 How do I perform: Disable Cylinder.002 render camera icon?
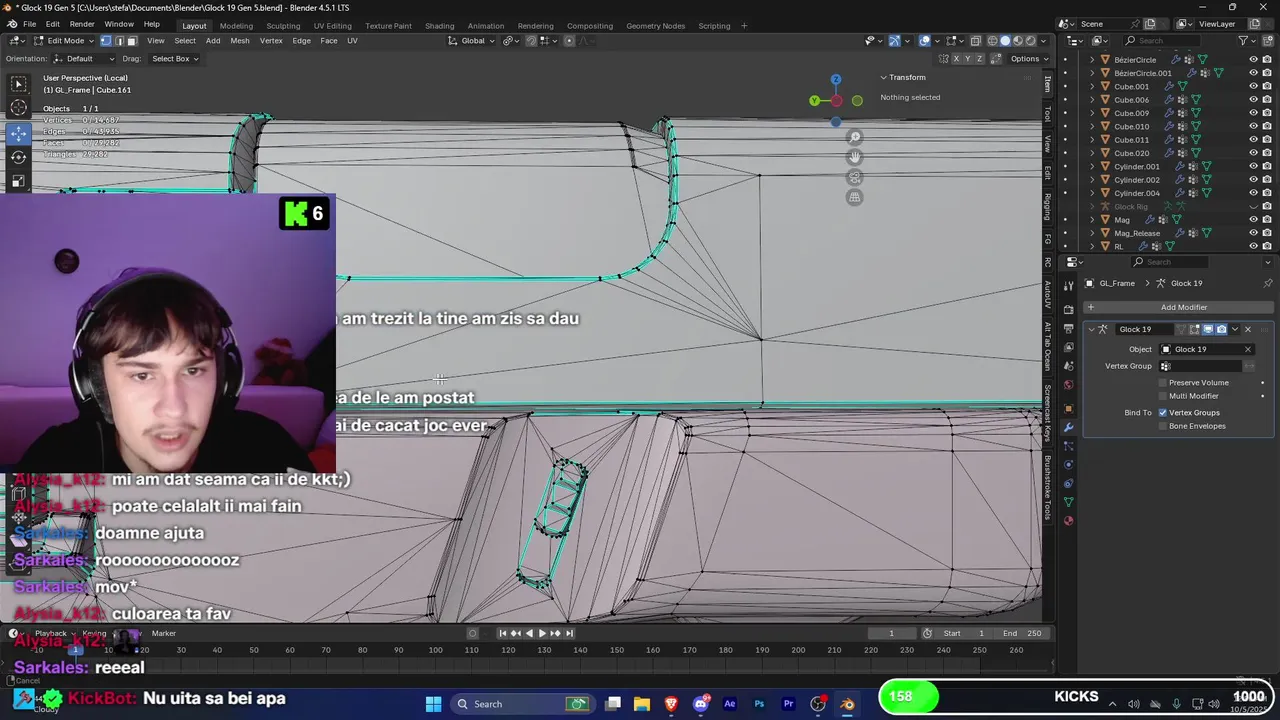tap(1267, 180)
